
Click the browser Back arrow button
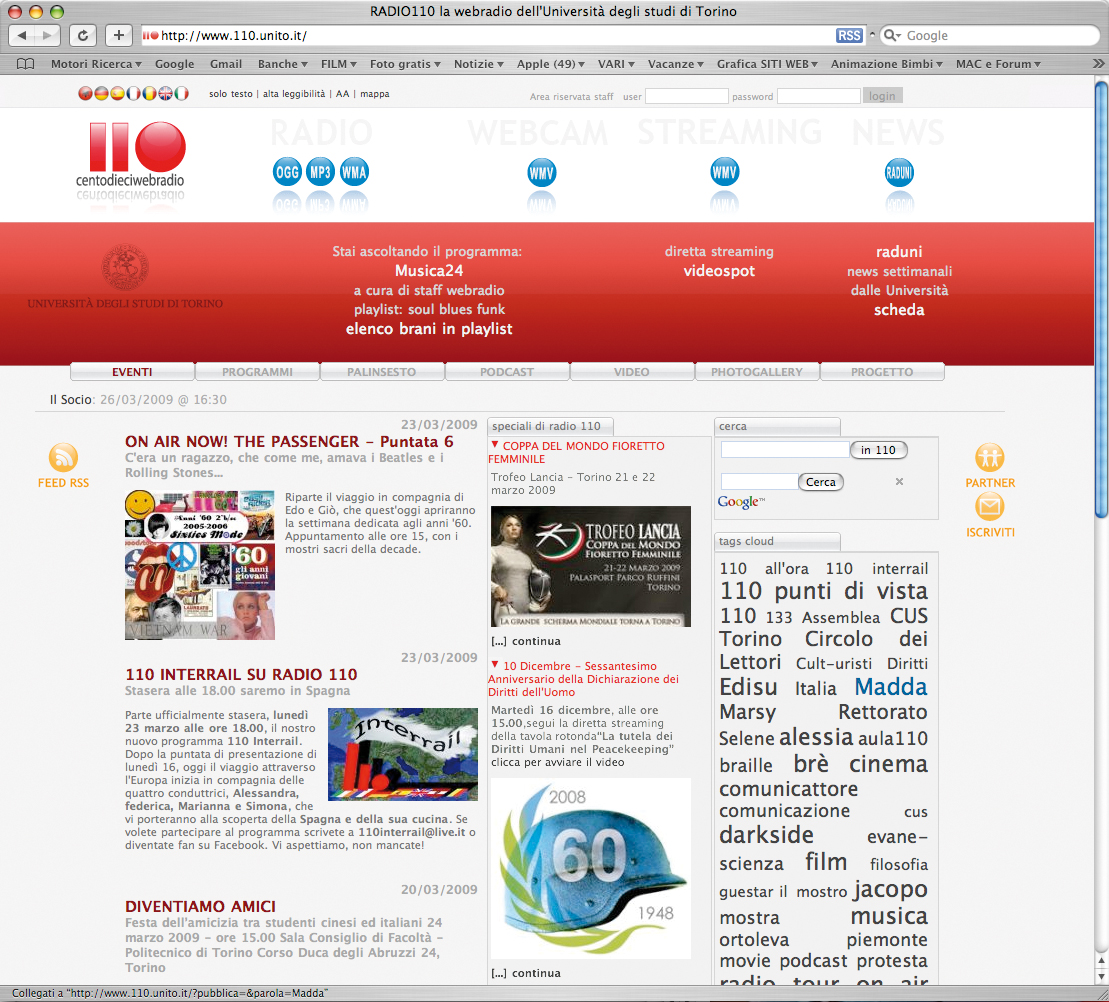pos(23,35)
